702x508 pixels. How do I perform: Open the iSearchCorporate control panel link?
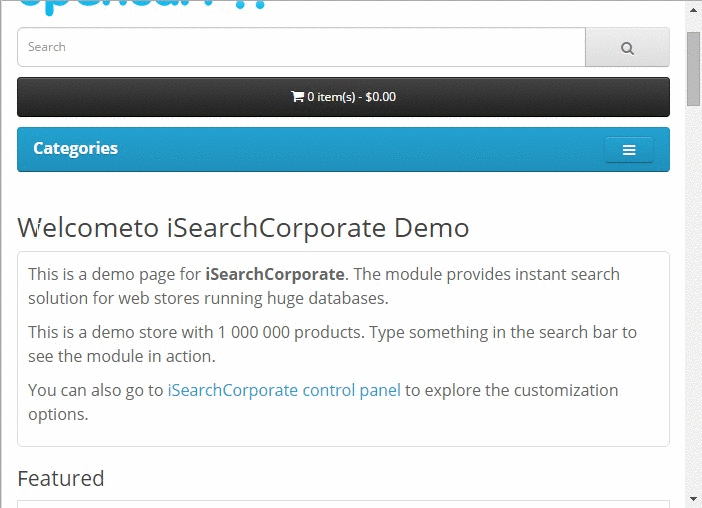(x=284, y=390)
